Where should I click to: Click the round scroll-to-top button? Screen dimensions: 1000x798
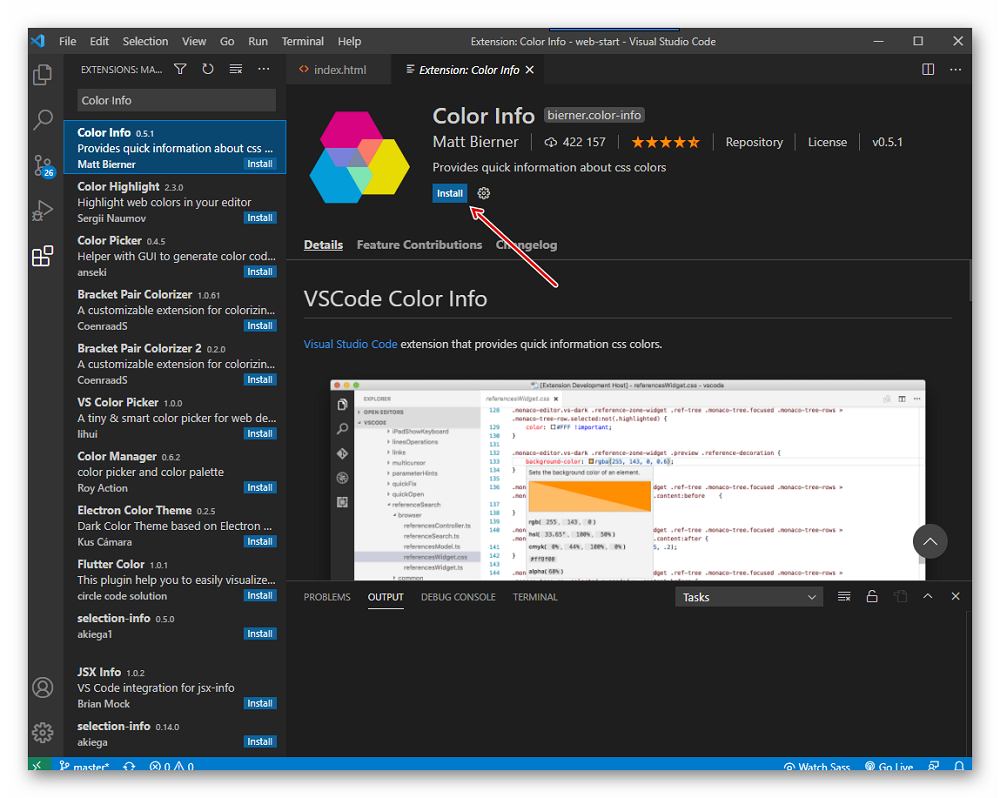pyautogui.click(x=930, y=542)
